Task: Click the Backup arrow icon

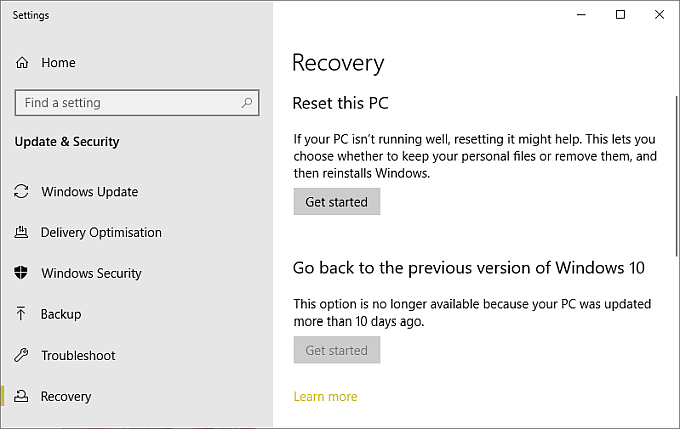Action: [x=22, y=314]
